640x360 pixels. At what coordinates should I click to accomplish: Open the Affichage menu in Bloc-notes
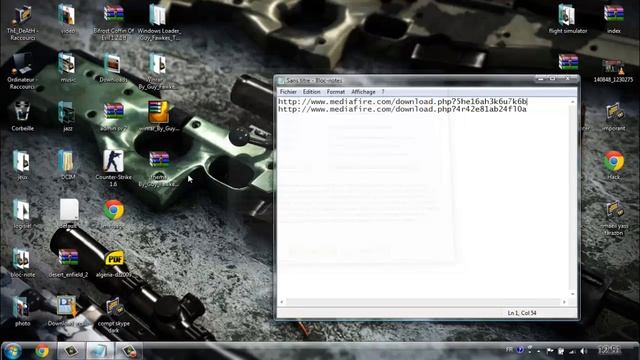363,92
